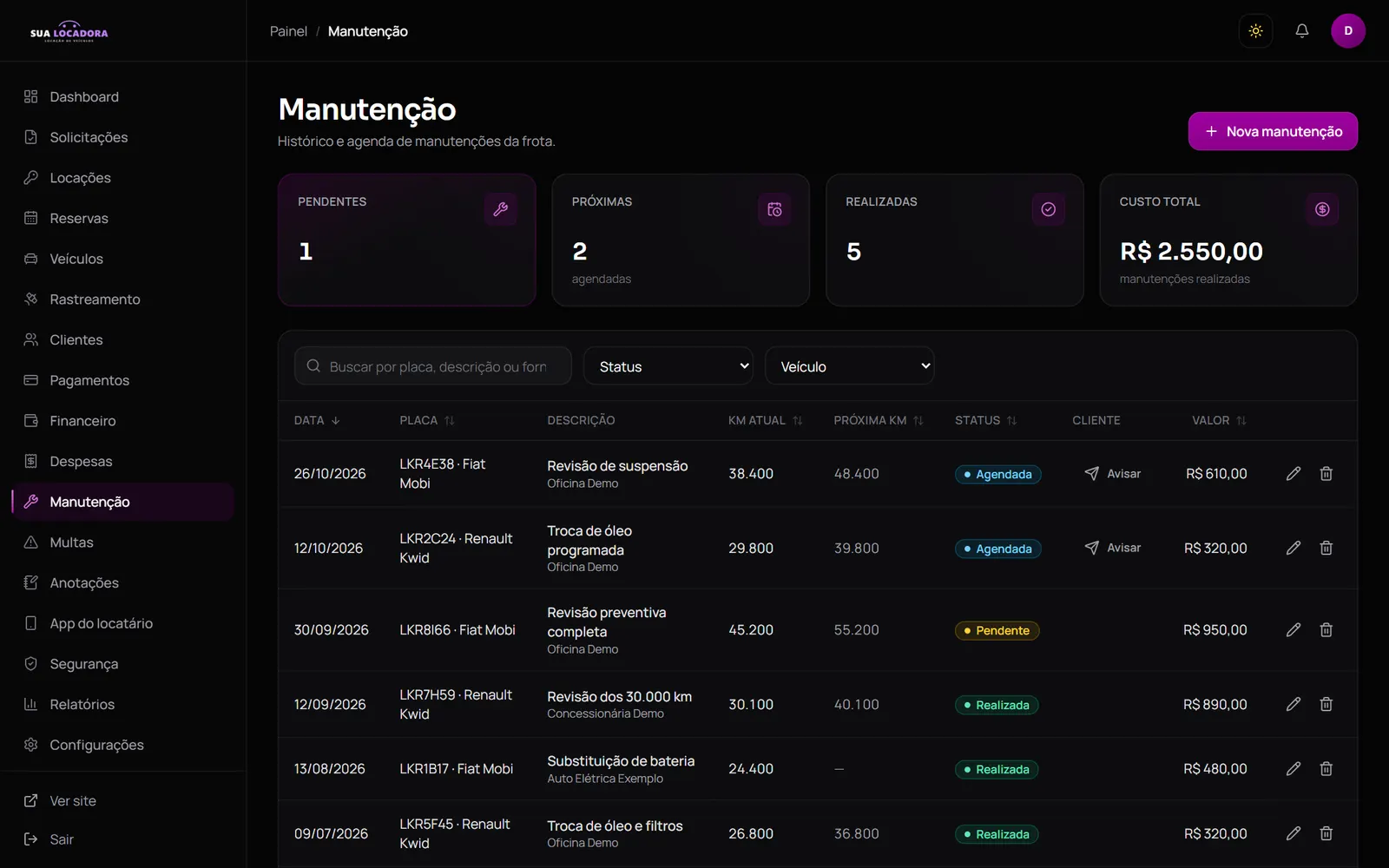
Task: Delete the Troca de óleo e filtros row
Action: coord(1326,833)
